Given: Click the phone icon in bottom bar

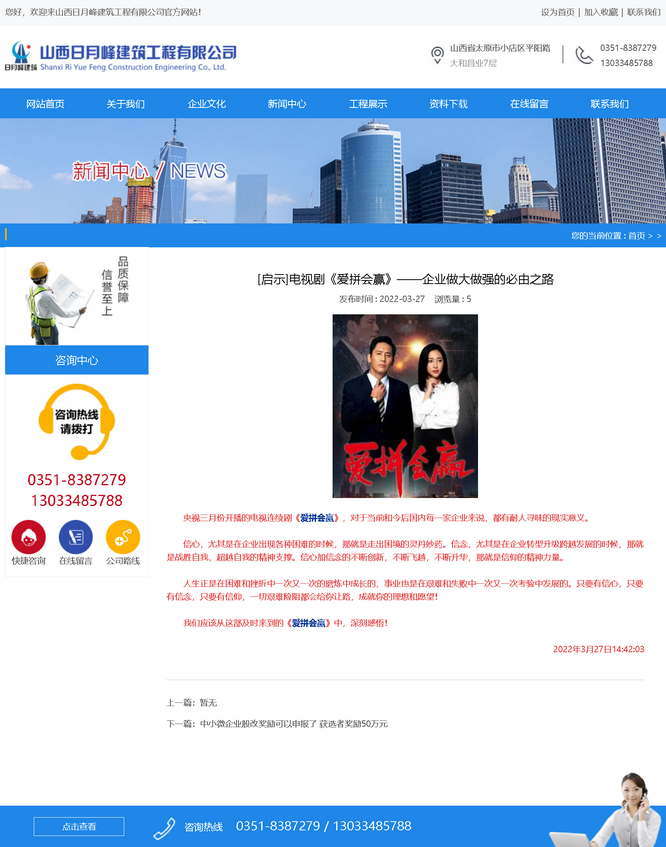Looking at the screenshot, I should pyautogui.click(x=164, y=827).
